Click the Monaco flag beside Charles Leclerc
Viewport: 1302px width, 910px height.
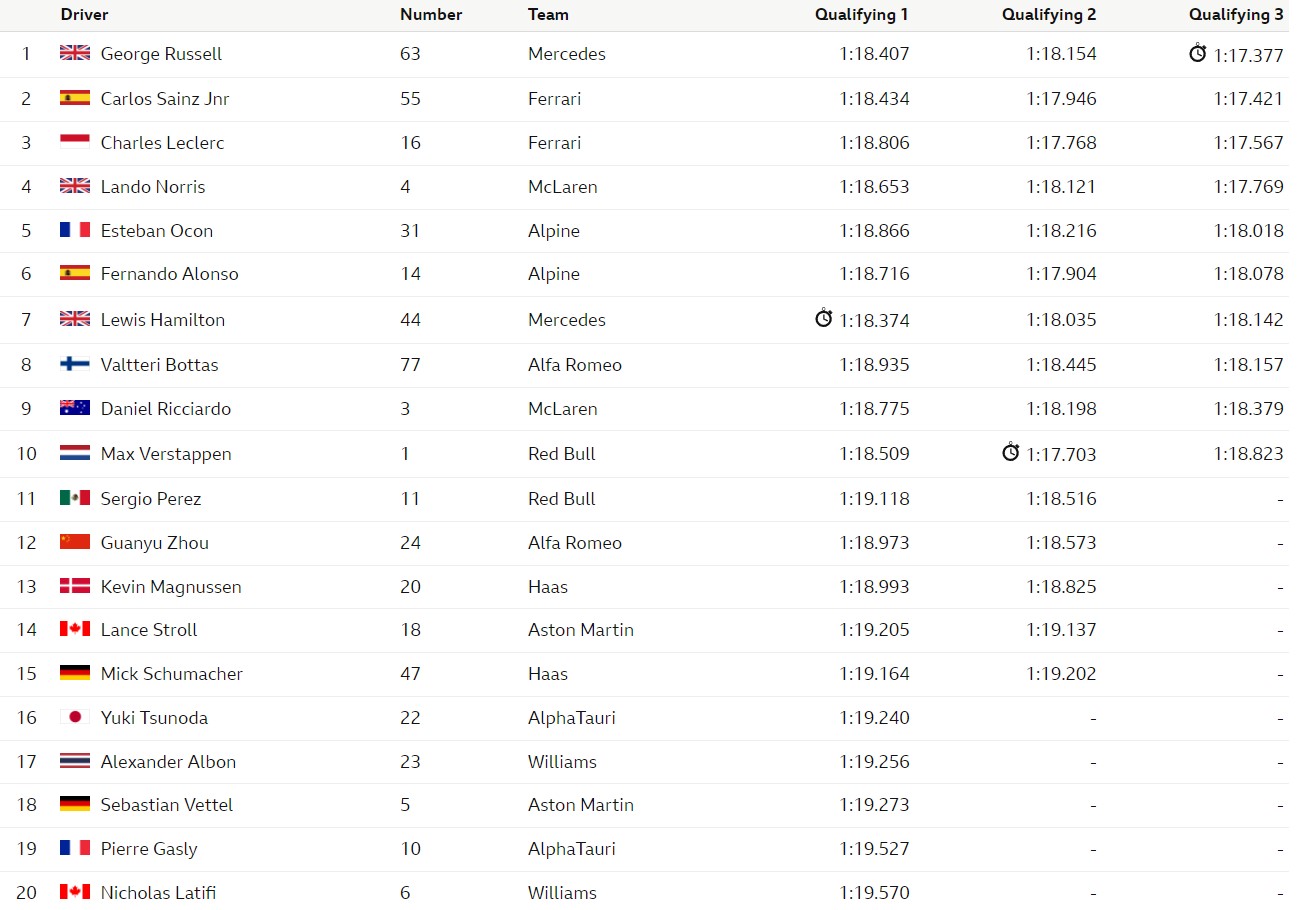point(75,142)
